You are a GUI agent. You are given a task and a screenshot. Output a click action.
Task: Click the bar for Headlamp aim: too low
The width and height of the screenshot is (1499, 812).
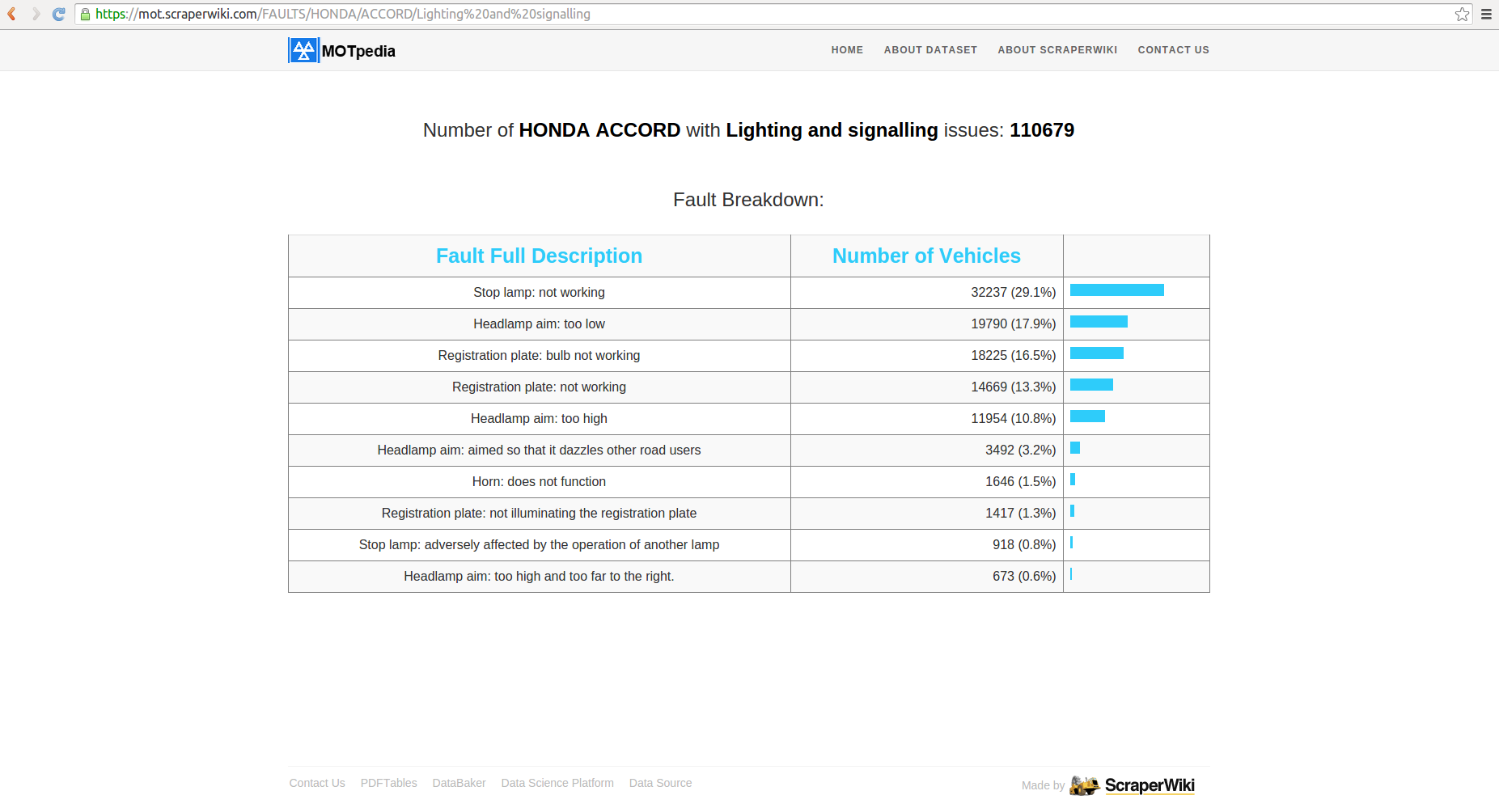coord(1099,321)
